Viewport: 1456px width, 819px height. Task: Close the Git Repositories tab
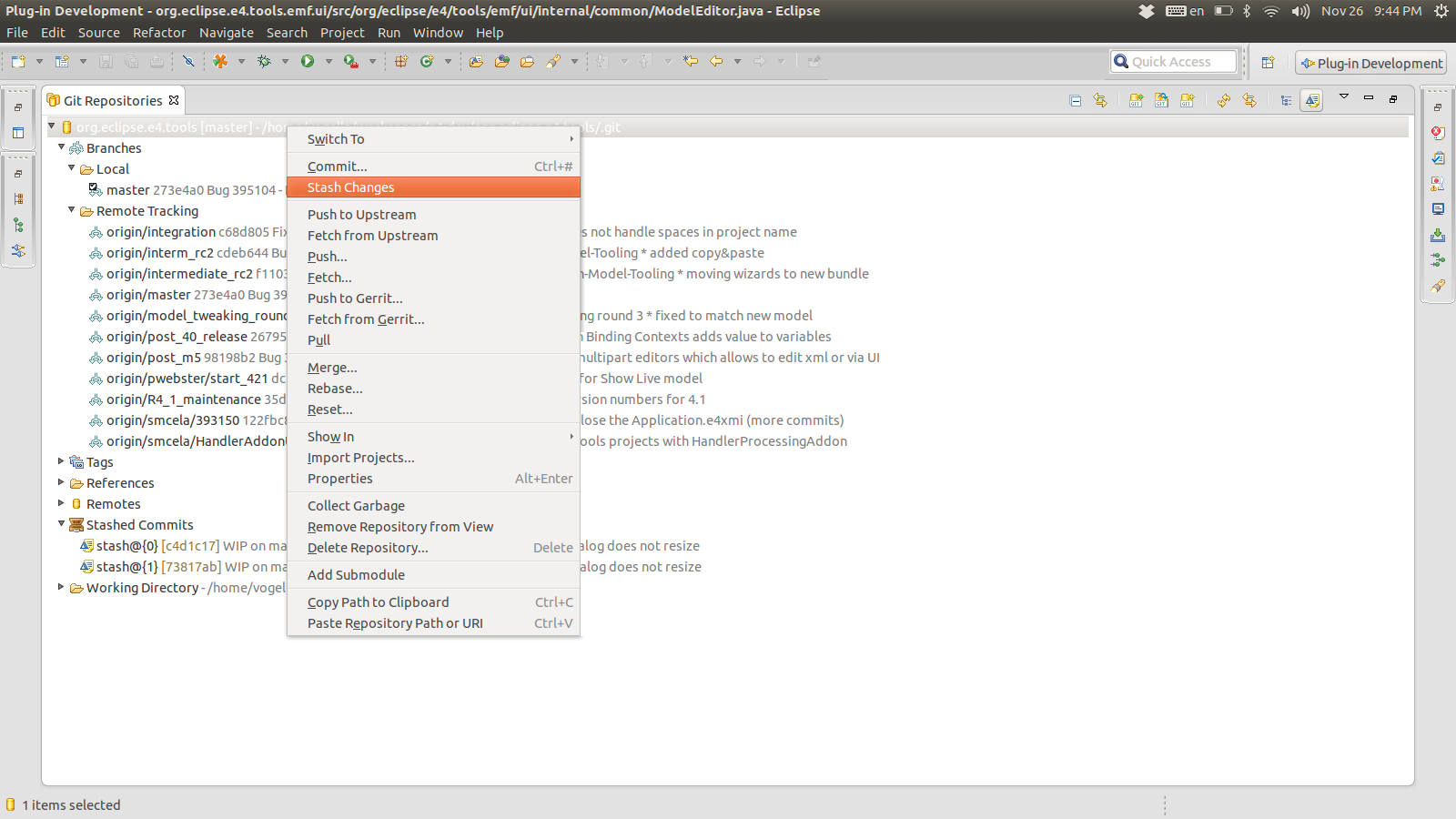pyautogui.click(x=174, y=100)
